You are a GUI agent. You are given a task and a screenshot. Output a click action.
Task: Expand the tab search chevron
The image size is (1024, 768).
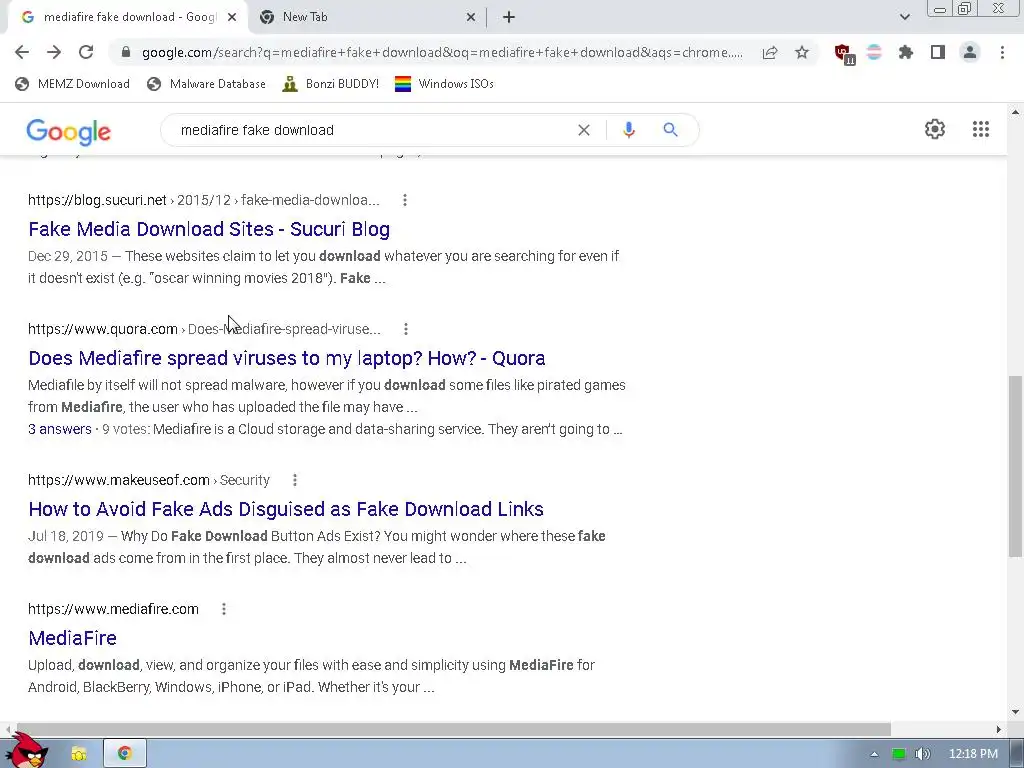point(904,17)
